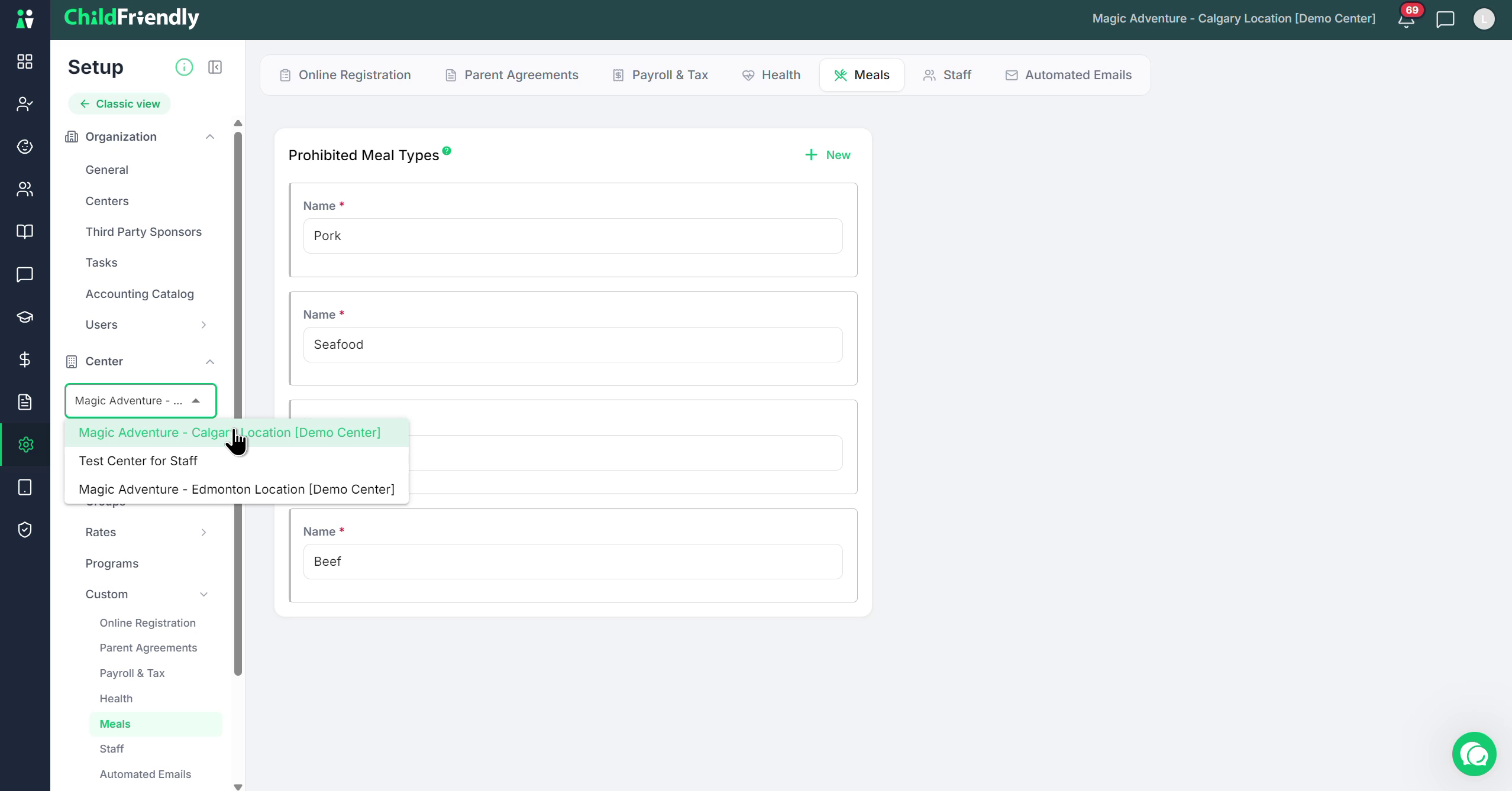Viewport: 1512px width, 791px height.
Task: Switch to the Payroll & Tax tab
Action: pyautogui.click(x=660, y=75)
